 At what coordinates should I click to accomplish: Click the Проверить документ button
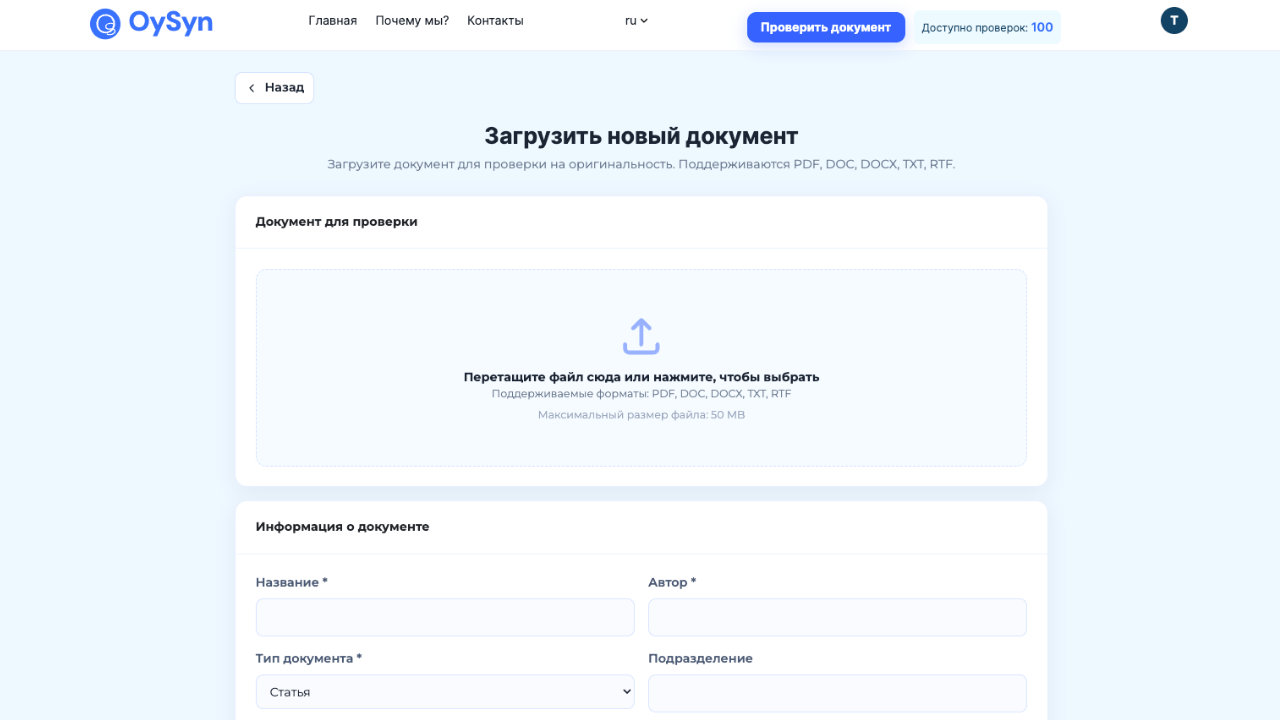click(825, 27)
